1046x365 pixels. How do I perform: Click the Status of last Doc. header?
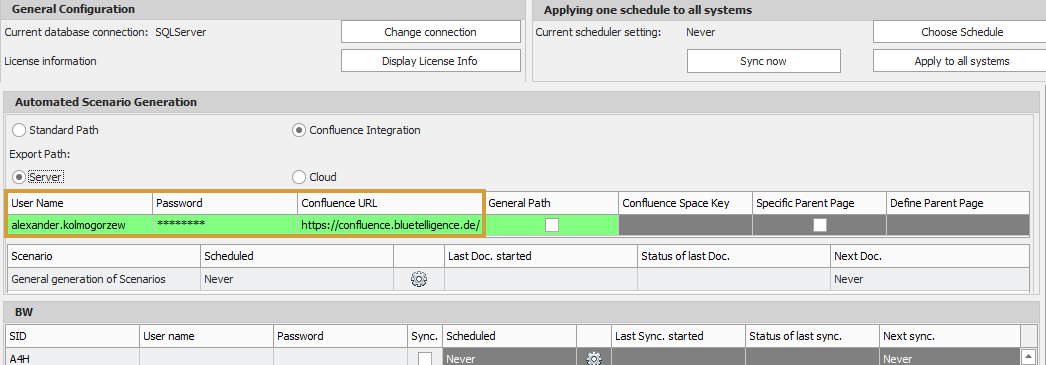[734, 256]
